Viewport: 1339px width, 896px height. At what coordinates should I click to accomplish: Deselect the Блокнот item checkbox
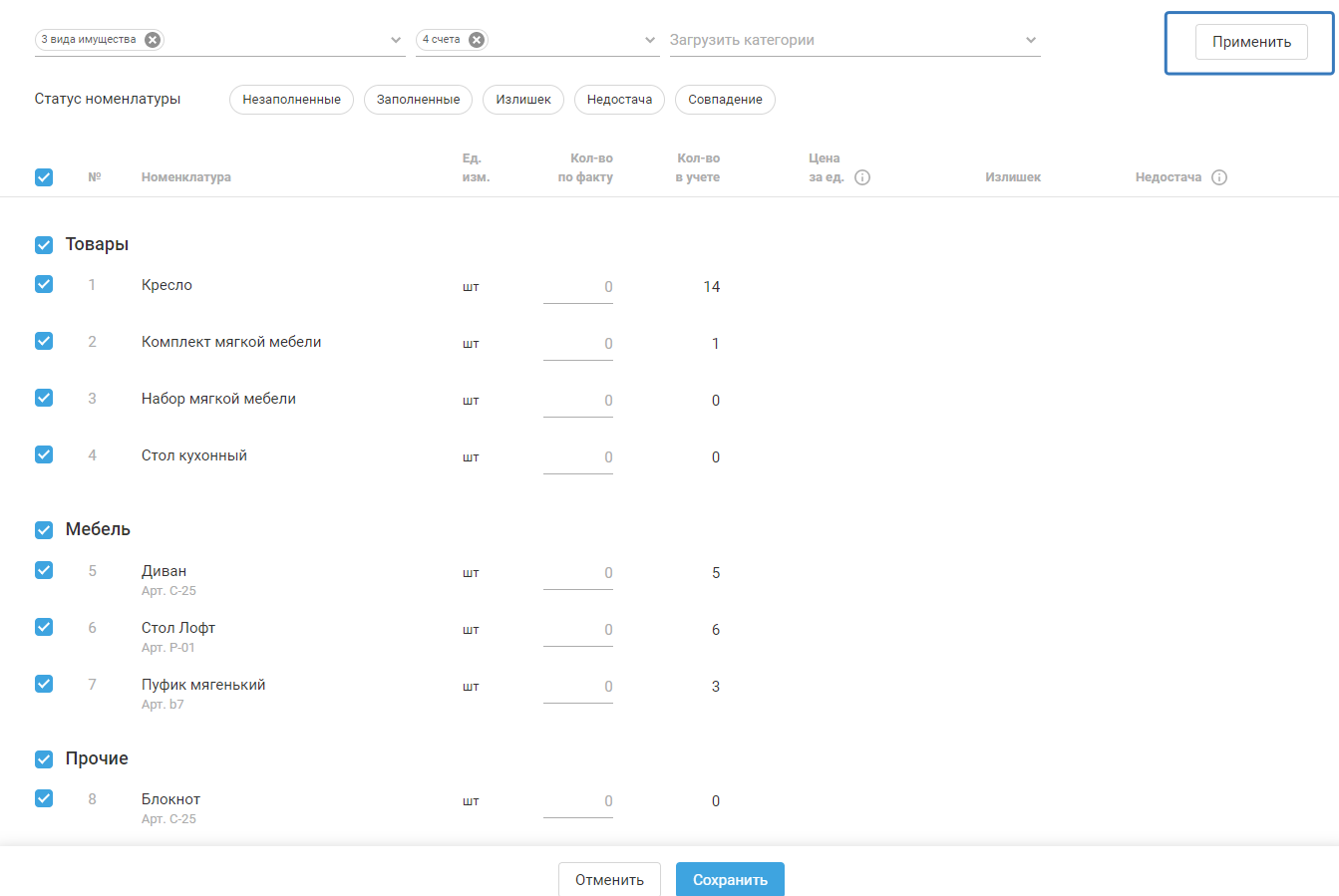tap(44, 798)
